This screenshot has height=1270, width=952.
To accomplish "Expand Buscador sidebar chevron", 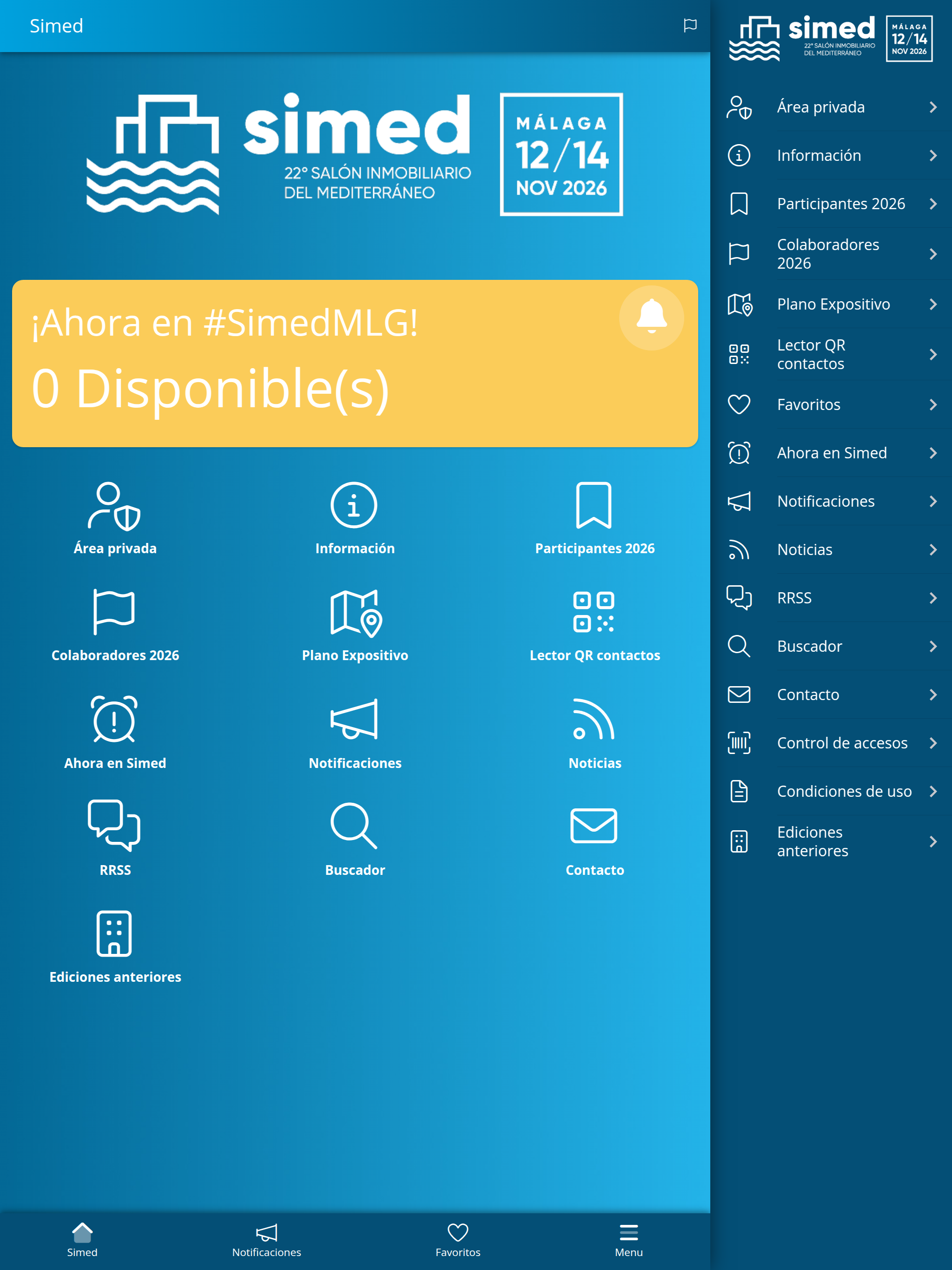I will pyautogui.click(x=933, y=647).
